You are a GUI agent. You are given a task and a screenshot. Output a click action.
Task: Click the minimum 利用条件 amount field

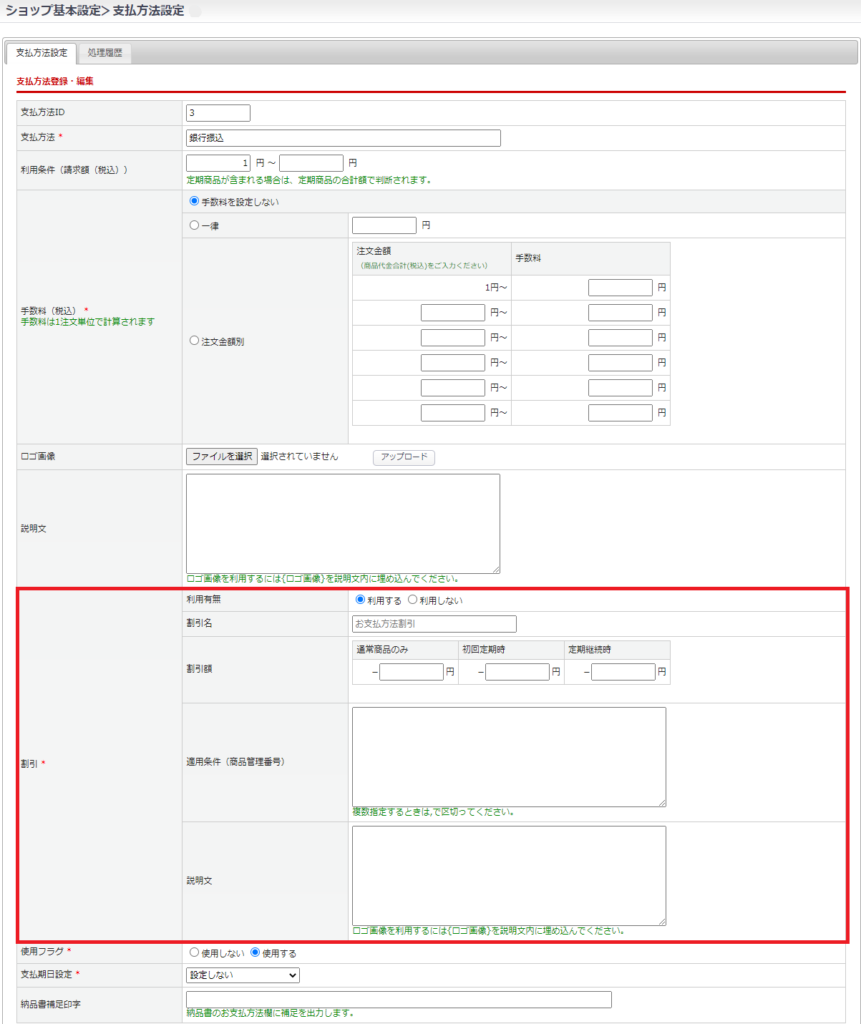pos(218,163)
